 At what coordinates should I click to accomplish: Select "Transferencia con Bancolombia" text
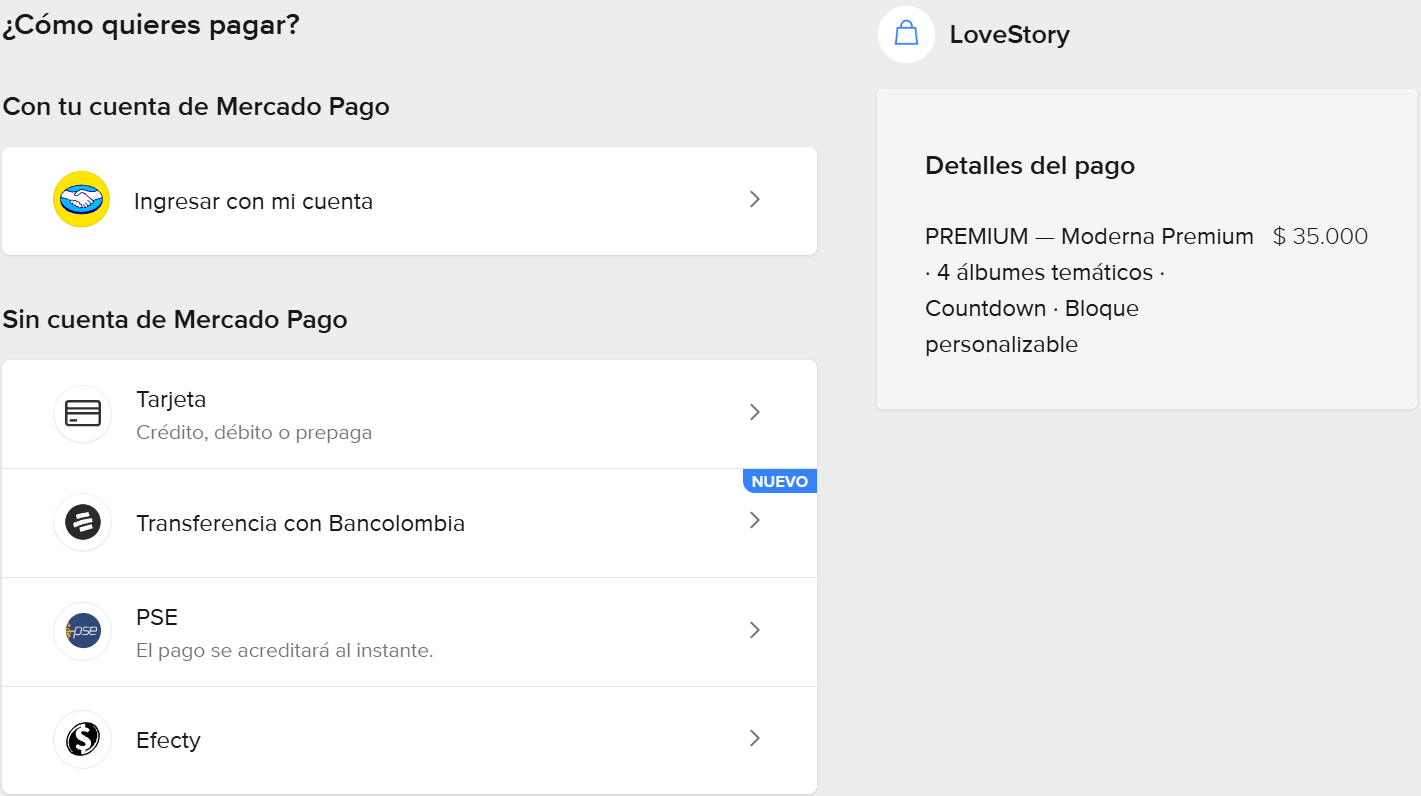300,523
